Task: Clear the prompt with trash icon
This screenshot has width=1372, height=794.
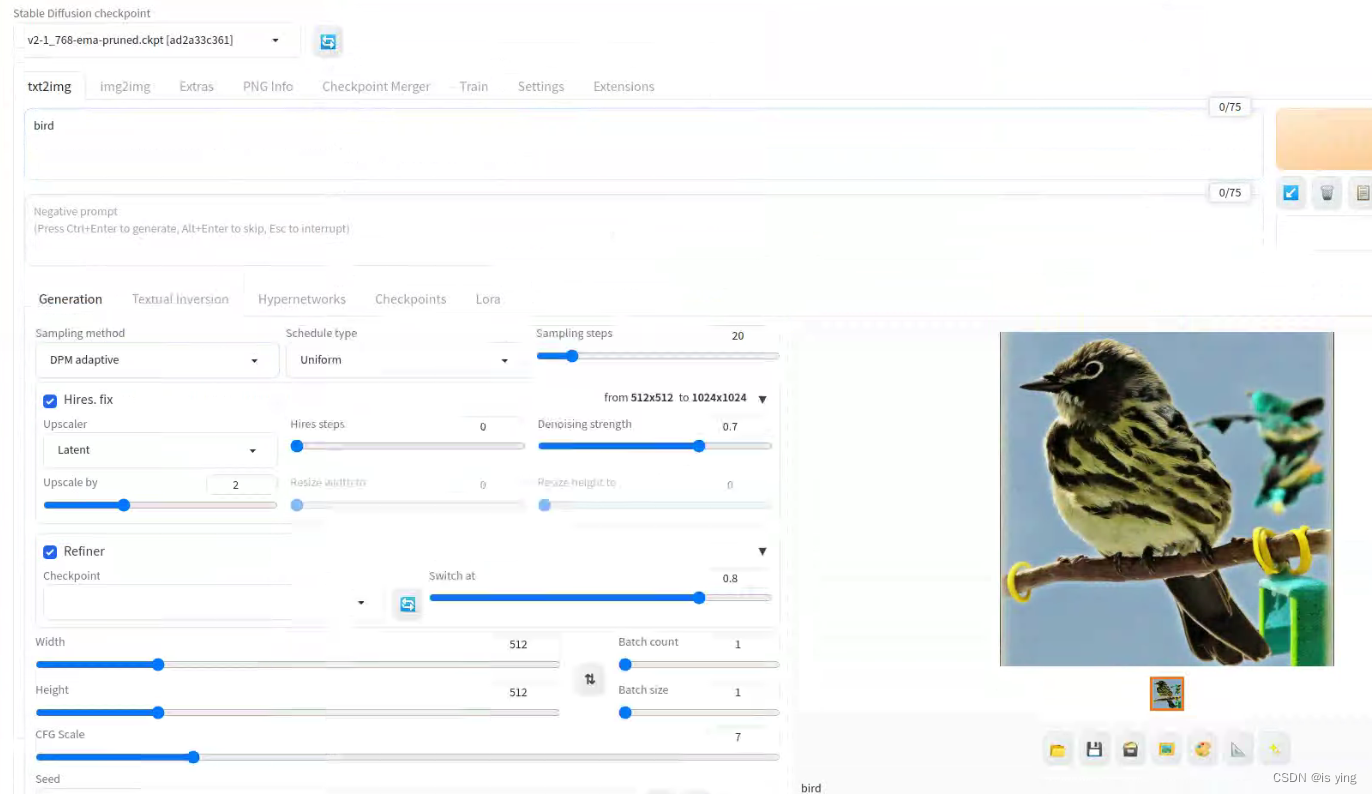Action: [1327, 193]
